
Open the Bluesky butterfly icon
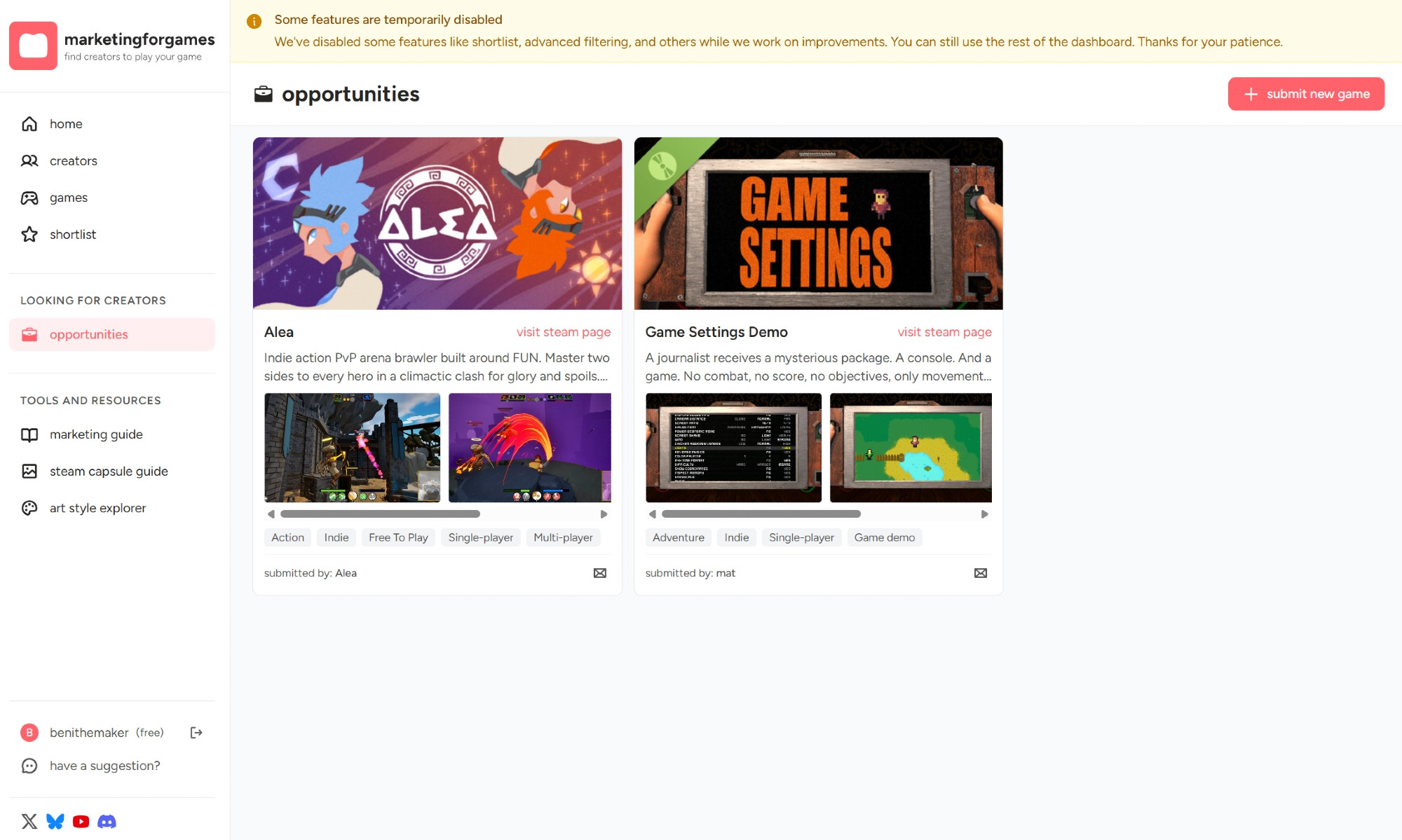(x=55, y=821)
